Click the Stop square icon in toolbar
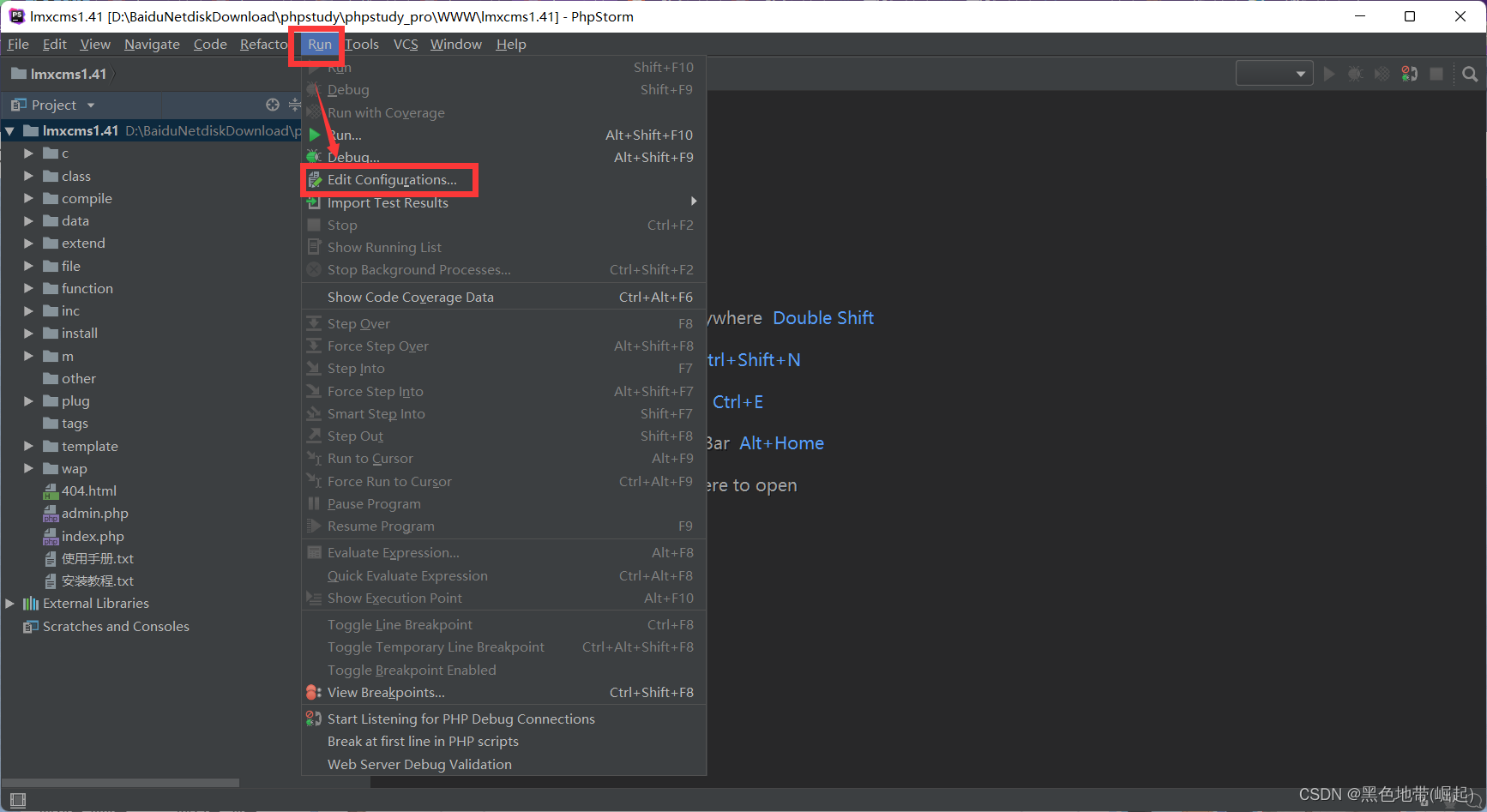The height and width of the screenshot is (812, 1487). click(x=1436, y=75)
